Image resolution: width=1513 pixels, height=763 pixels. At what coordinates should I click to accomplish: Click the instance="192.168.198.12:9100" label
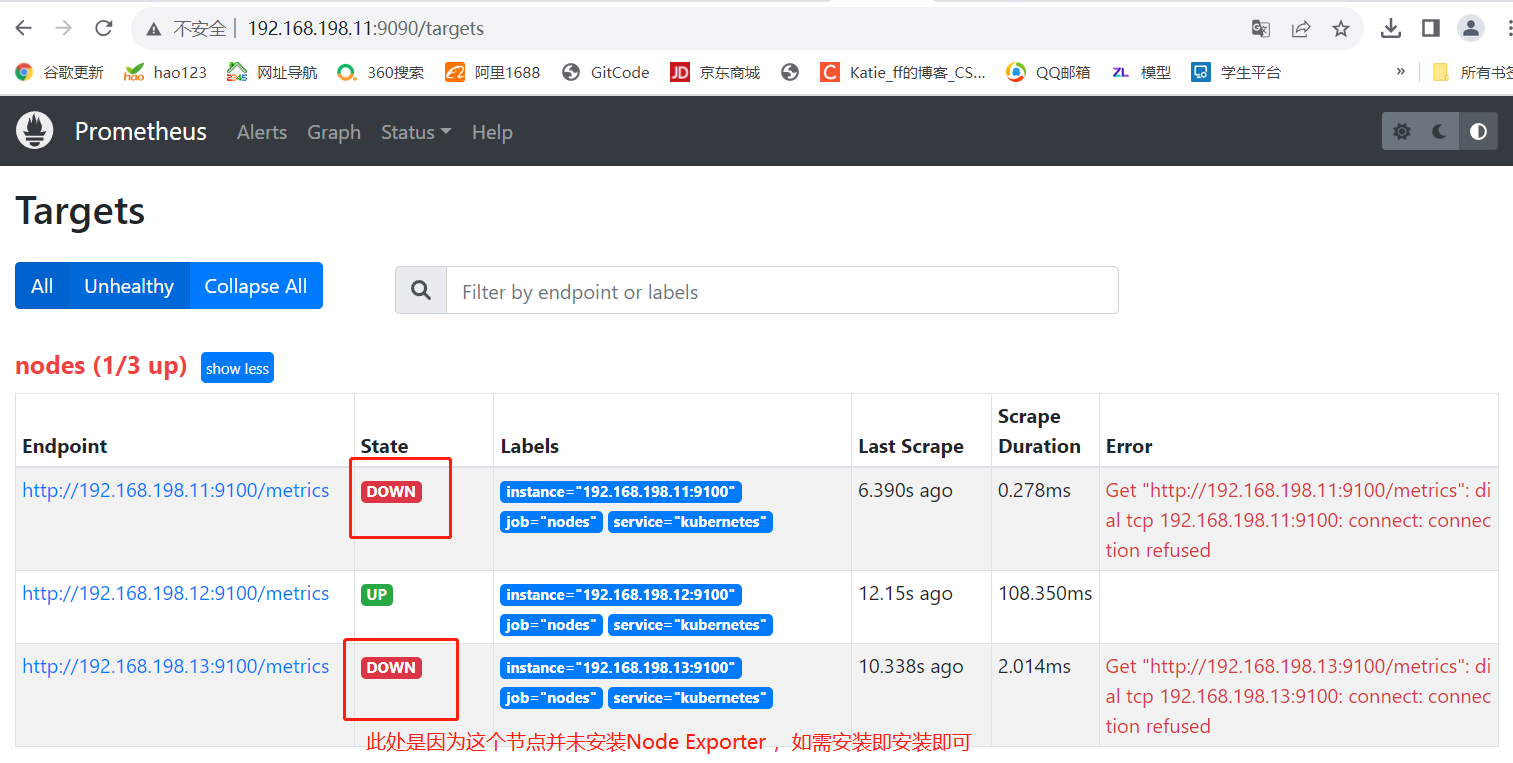[x=621, y=595]
